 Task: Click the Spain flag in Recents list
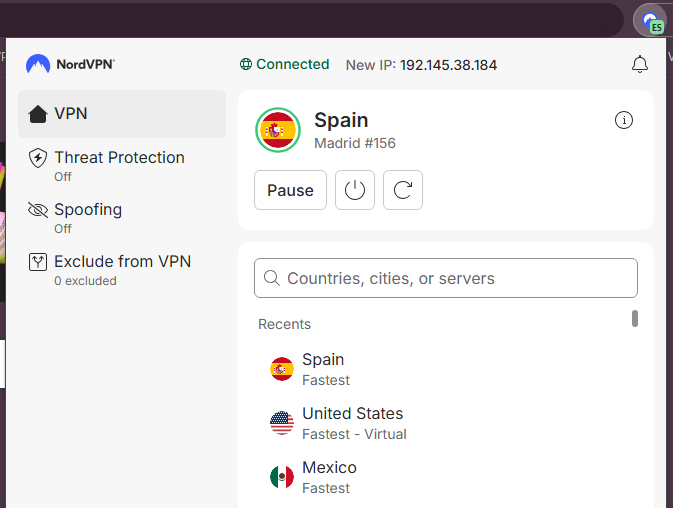(282, 369)
